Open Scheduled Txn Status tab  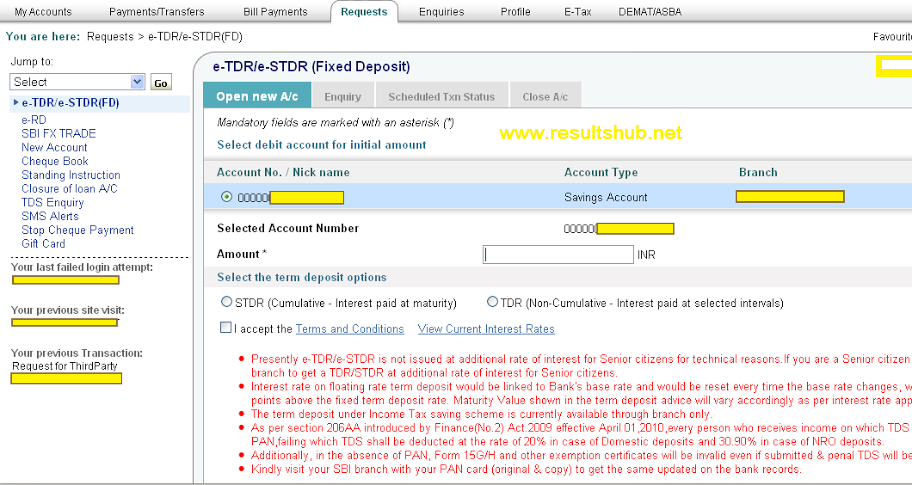441,97
